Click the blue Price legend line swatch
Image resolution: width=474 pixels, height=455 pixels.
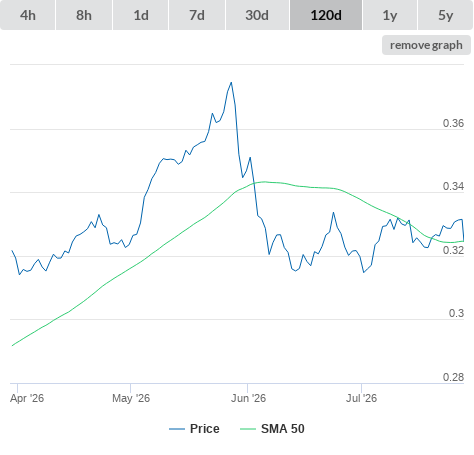(x=177, y=429)
